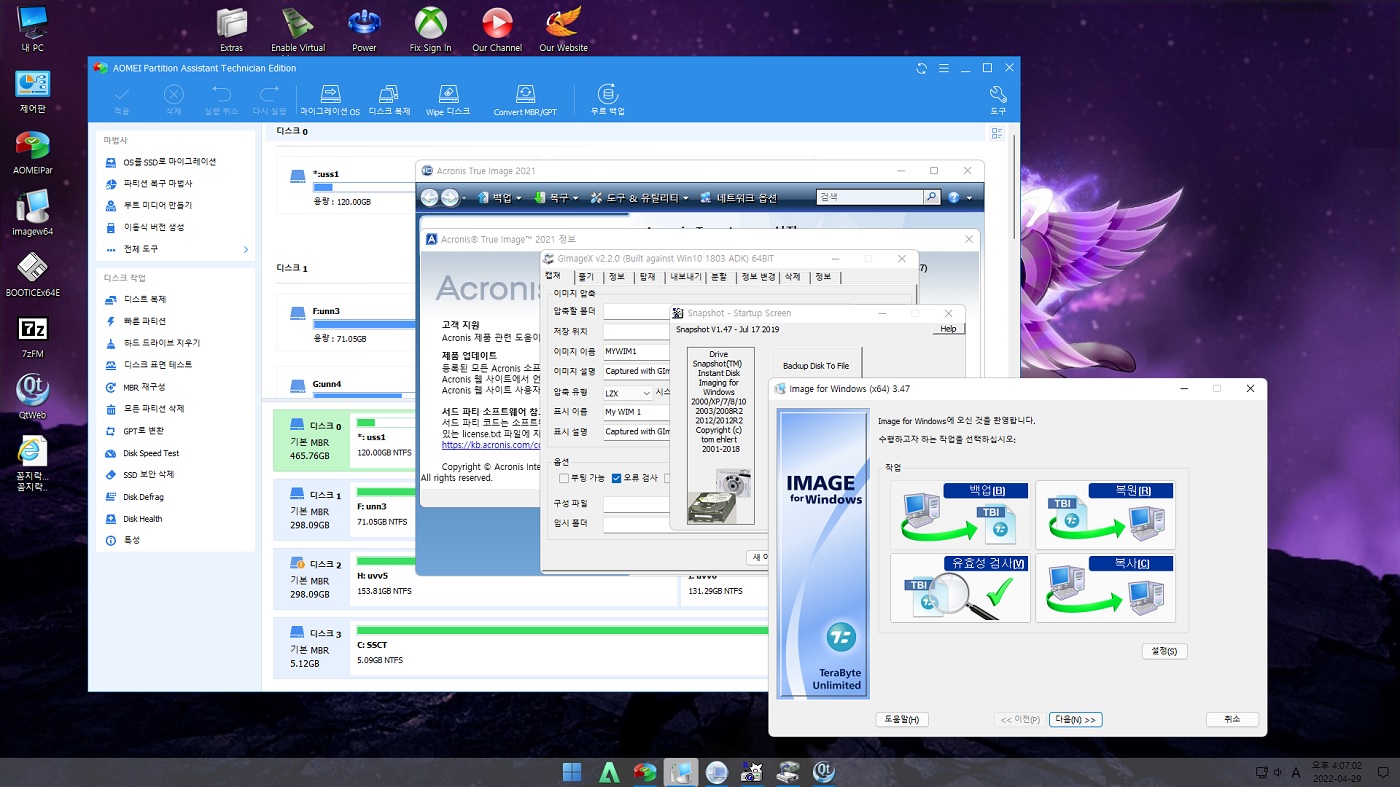The width and height of the screenshot is (1400, 787).
Task: Click Help button in Snapshot window
Action: [x=948, y=329]
